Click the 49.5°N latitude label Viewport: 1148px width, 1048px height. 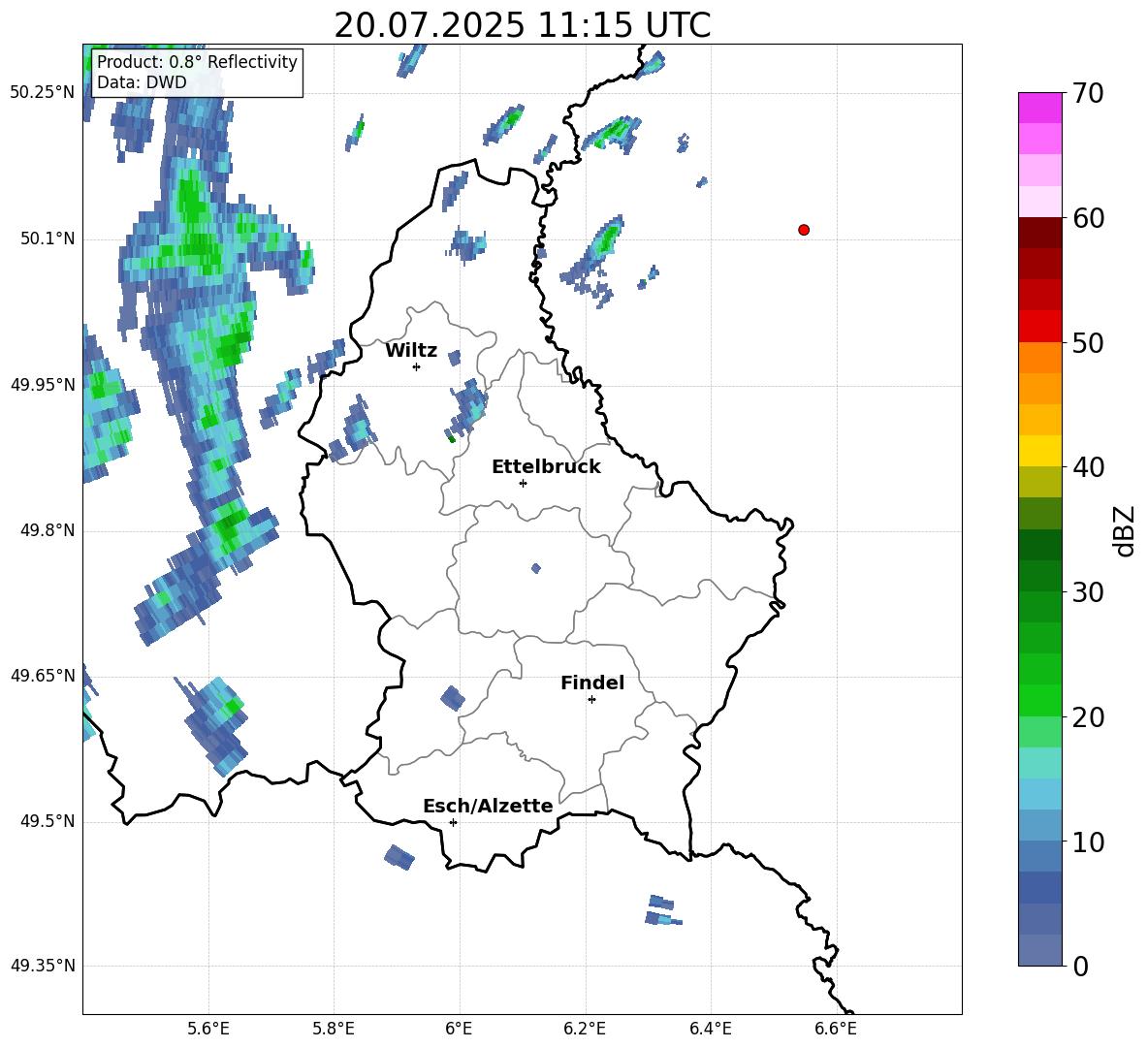[48, 821]
